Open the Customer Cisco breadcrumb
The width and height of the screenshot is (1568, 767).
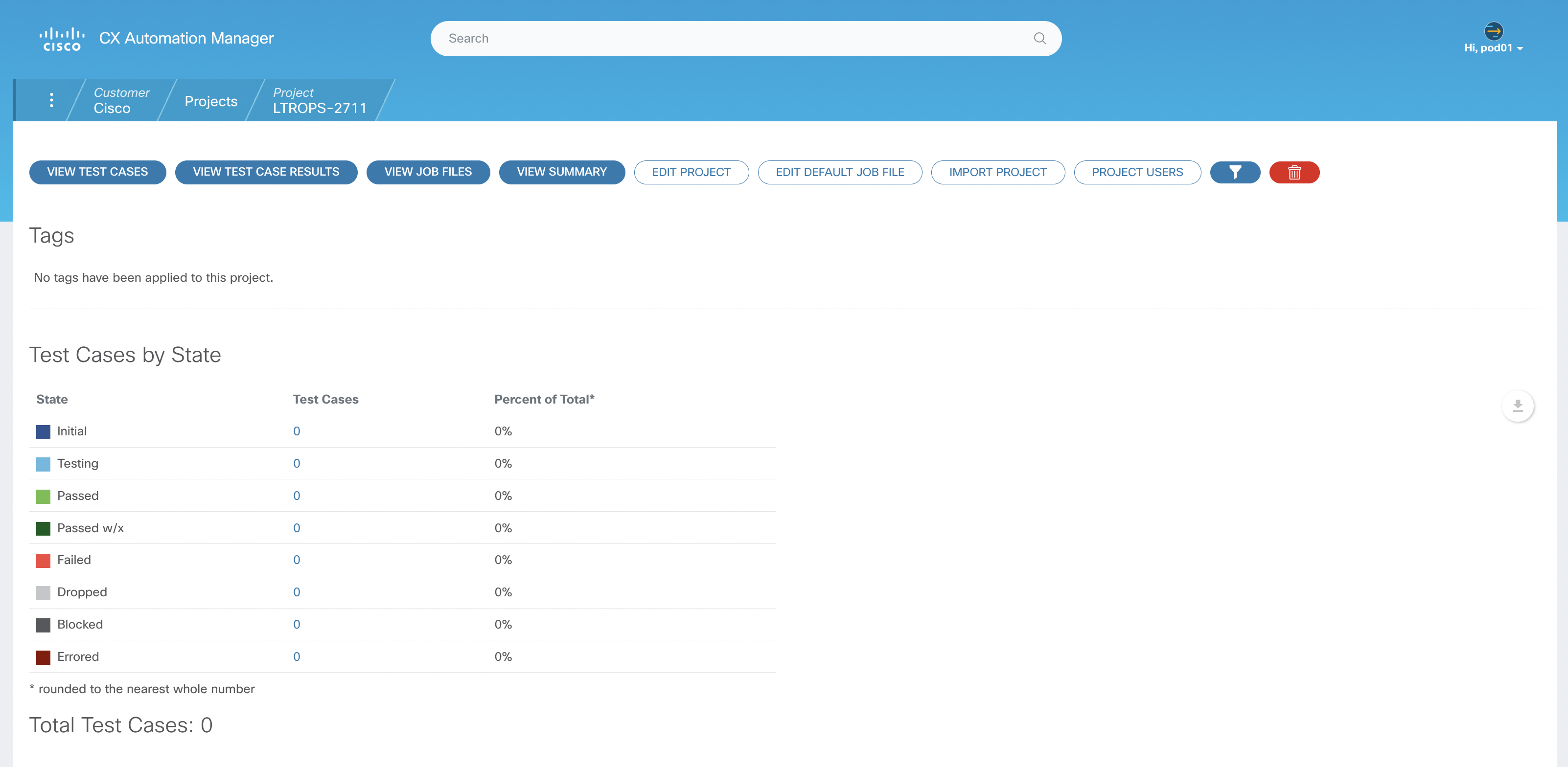(x=120, y=100)
